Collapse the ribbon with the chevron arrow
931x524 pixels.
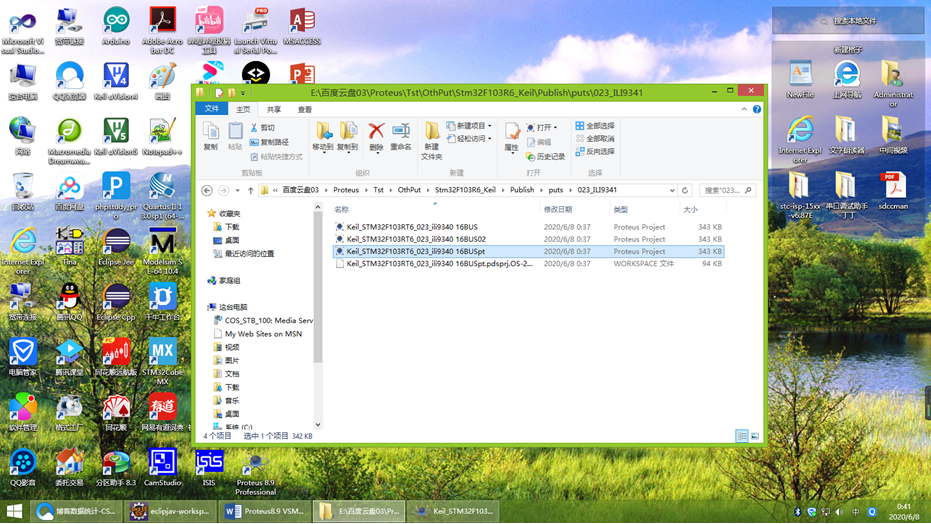[744, 109]
